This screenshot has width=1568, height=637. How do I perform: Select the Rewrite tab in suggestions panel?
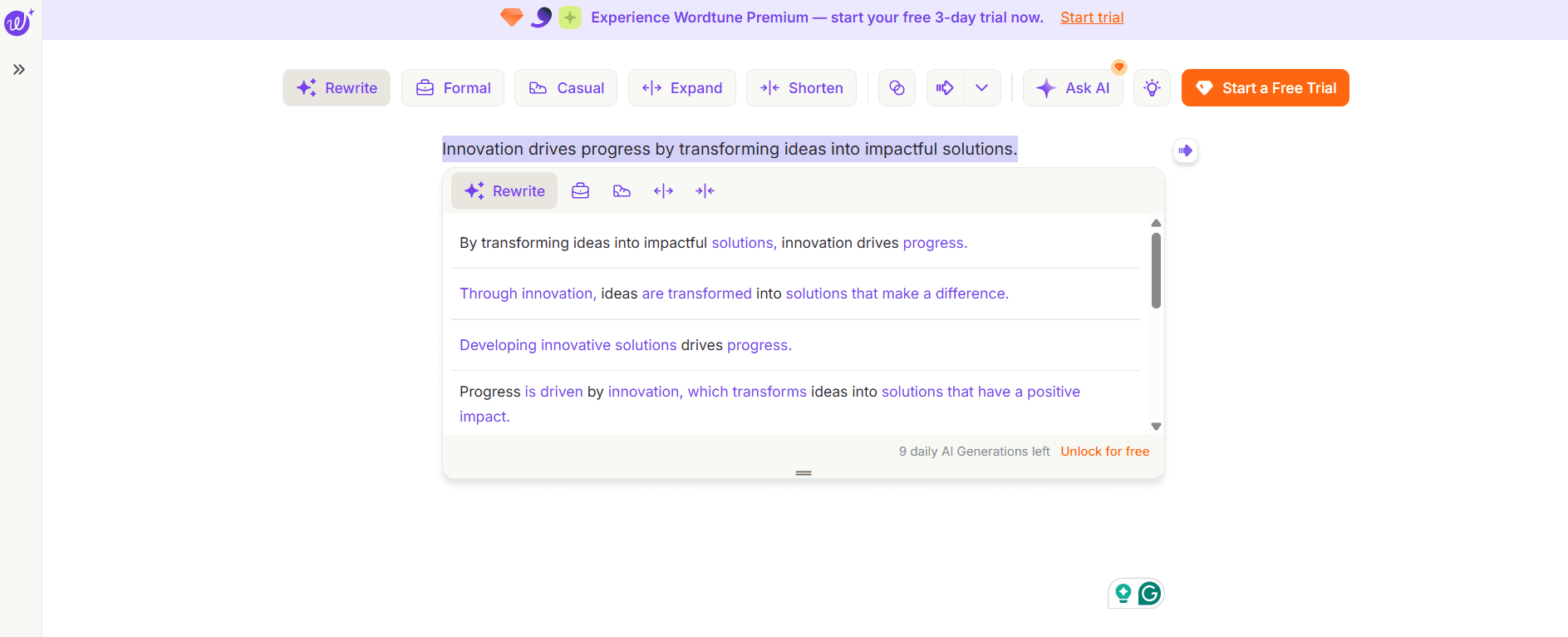pyautogui.click(x=504, y=191)
